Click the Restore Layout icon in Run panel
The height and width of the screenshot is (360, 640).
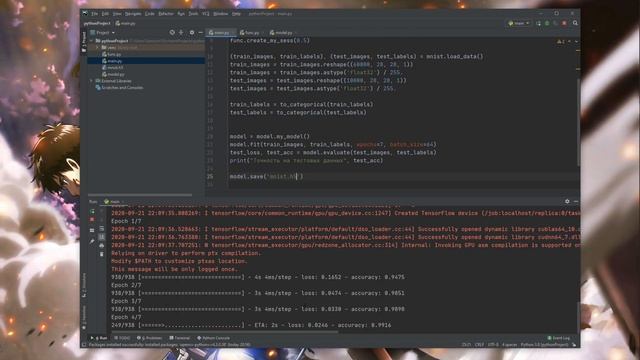(92, 231)
